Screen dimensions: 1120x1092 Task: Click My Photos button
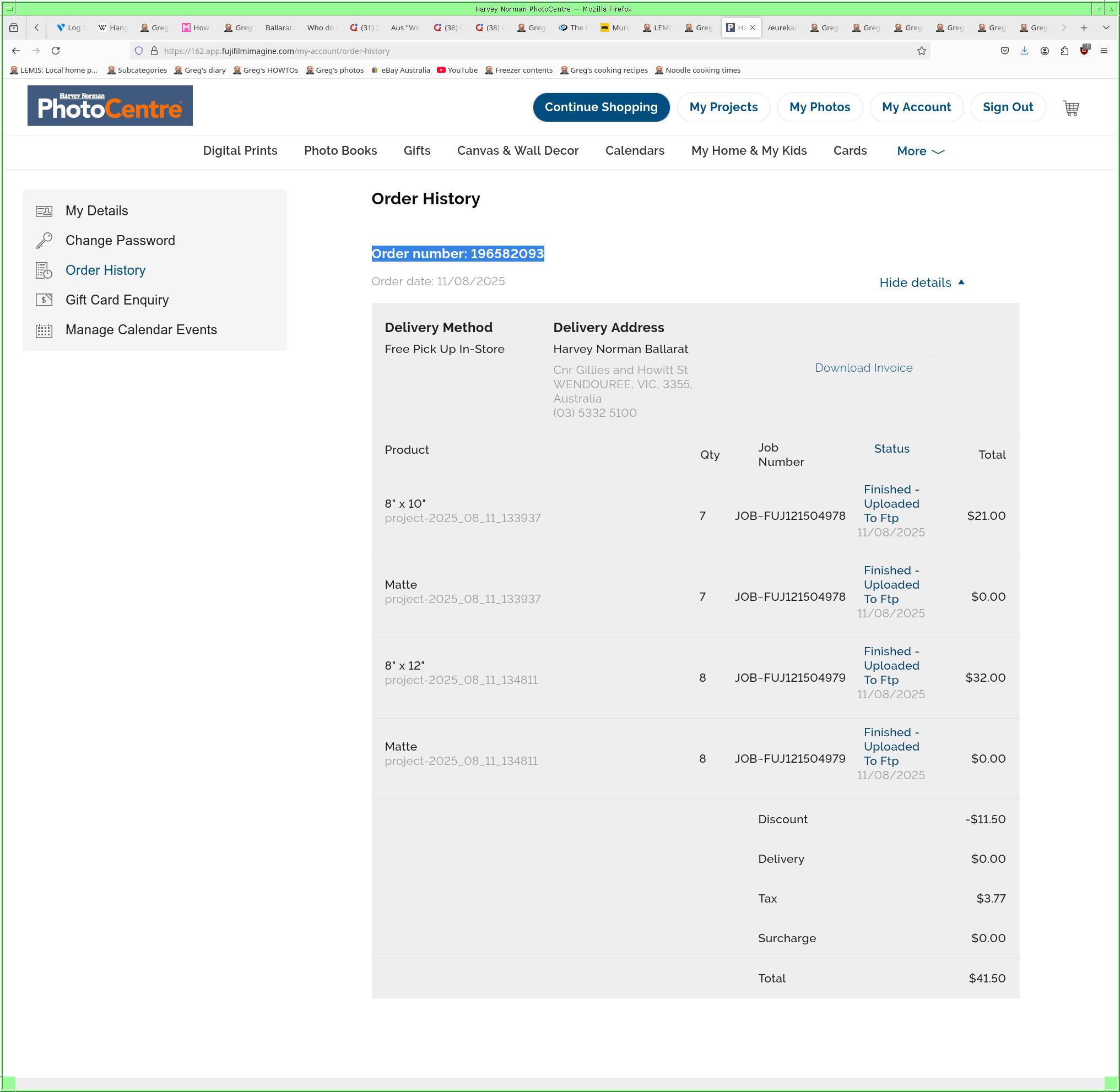[x=819, y=107]
